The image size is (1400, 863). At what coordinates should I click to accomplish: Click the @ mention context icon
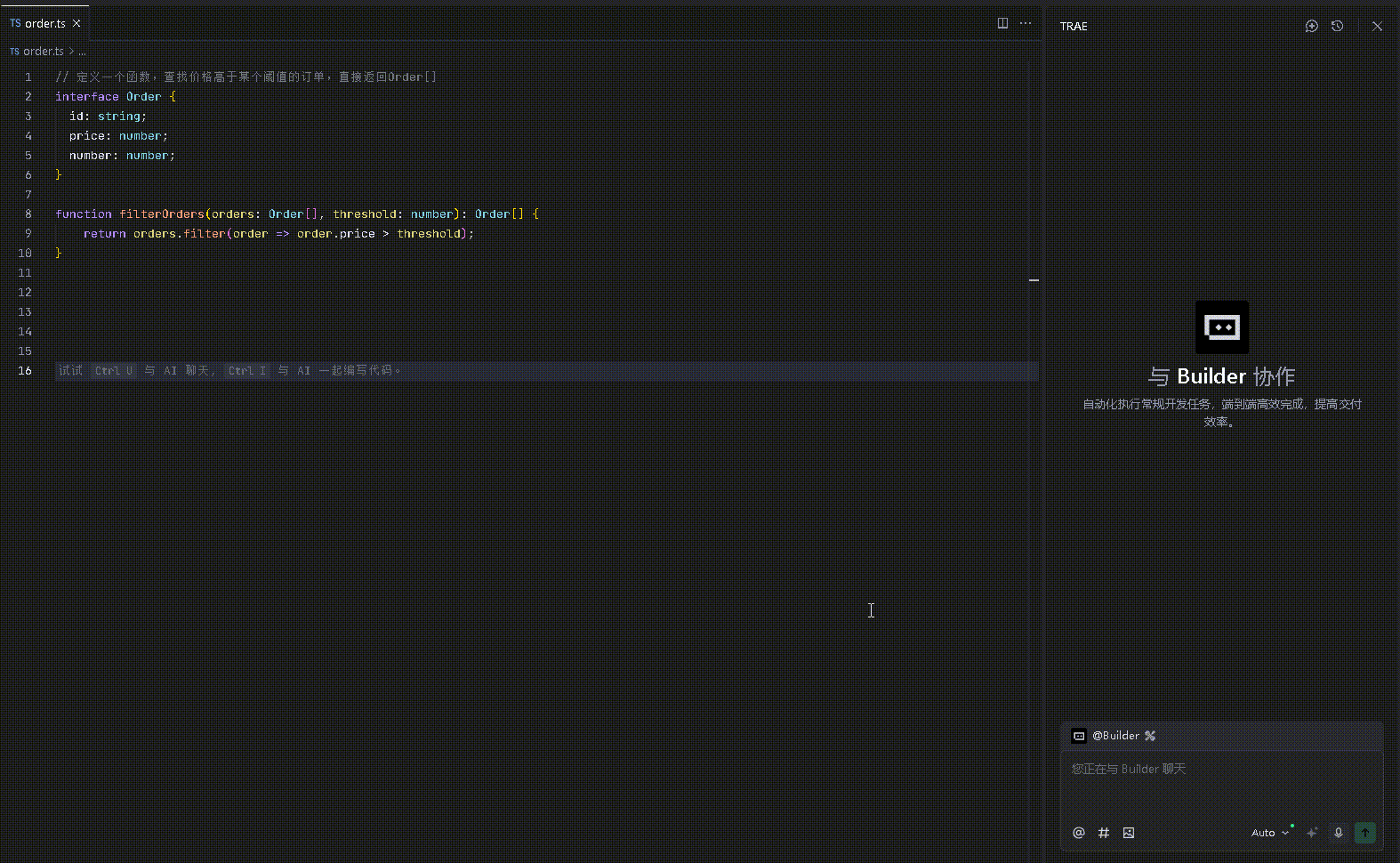coord(1079,833)
